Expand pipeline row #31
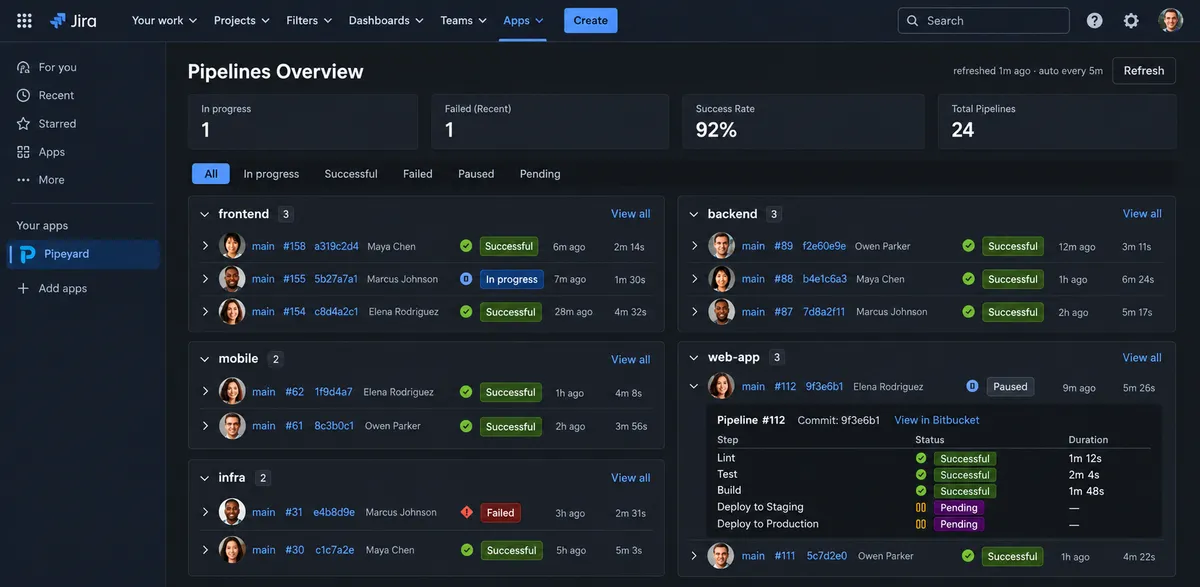The width and height of the screenshot is (1200, 587). (x=205, y=512)
